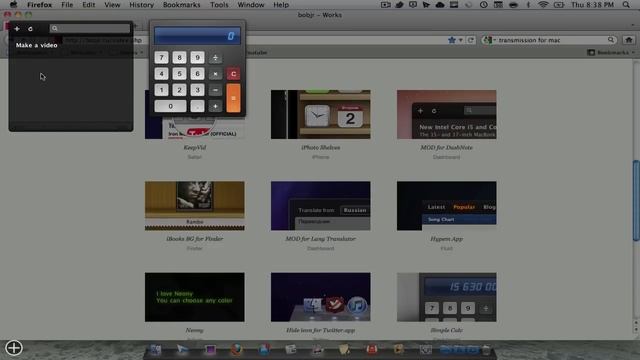Click the calculator 5 key
This screenshot has height=360, width=640.
tap(179, 74)
